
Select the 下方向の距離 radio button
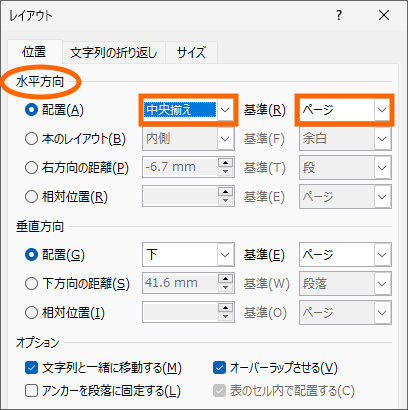31,284
